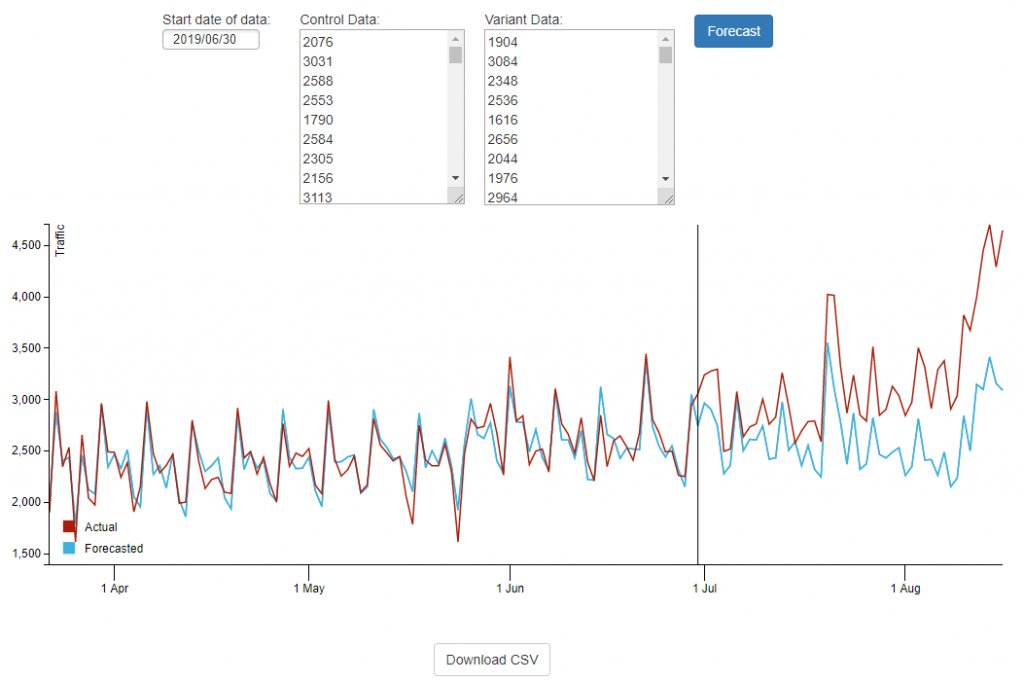Click the 3,500 y-axis label
The width and height of the screenshot is (1024, 682).
tap(26, 348)
